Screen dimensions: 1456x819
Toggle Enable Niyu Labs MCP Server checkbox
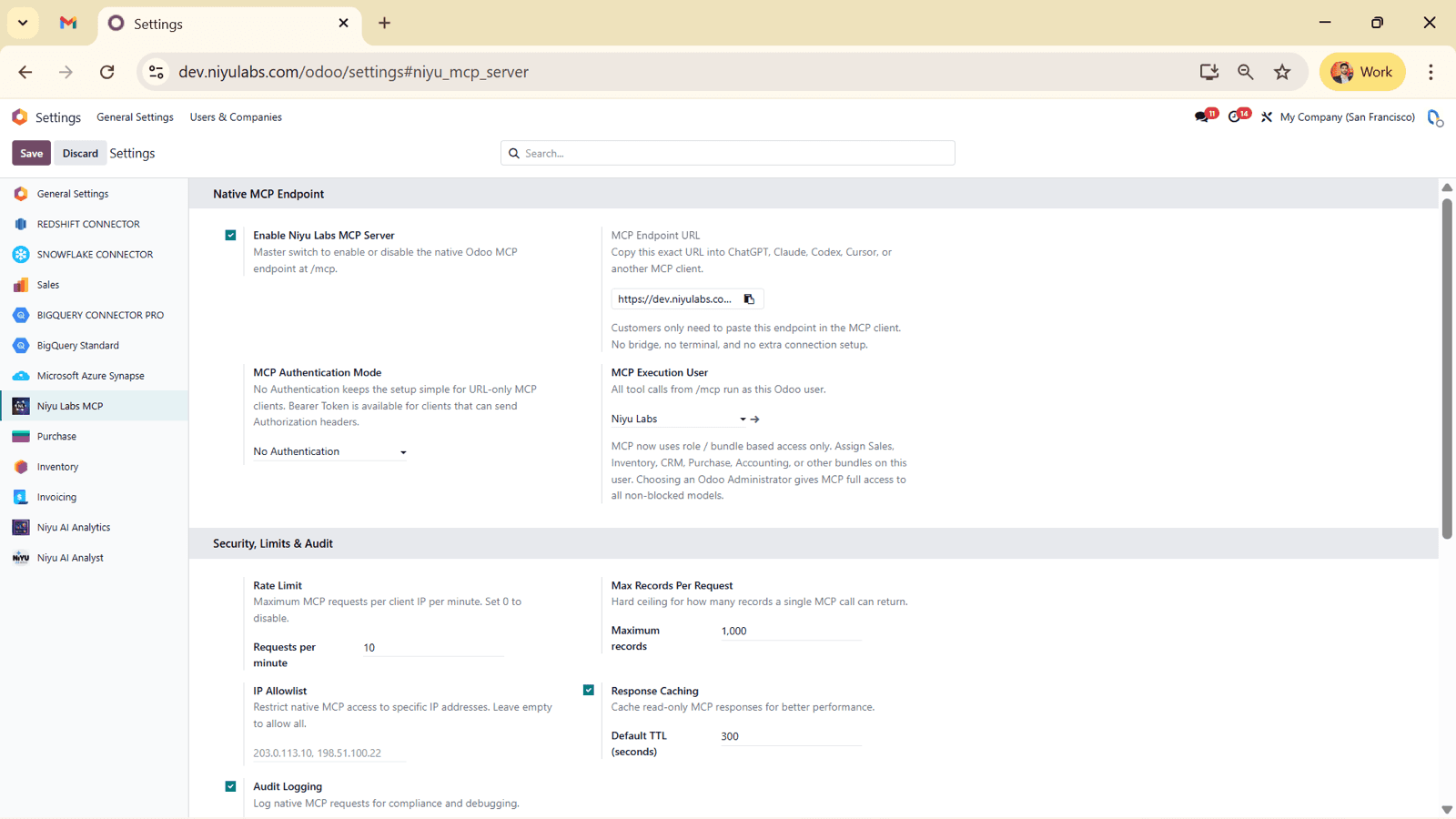[x=231, y=235]
